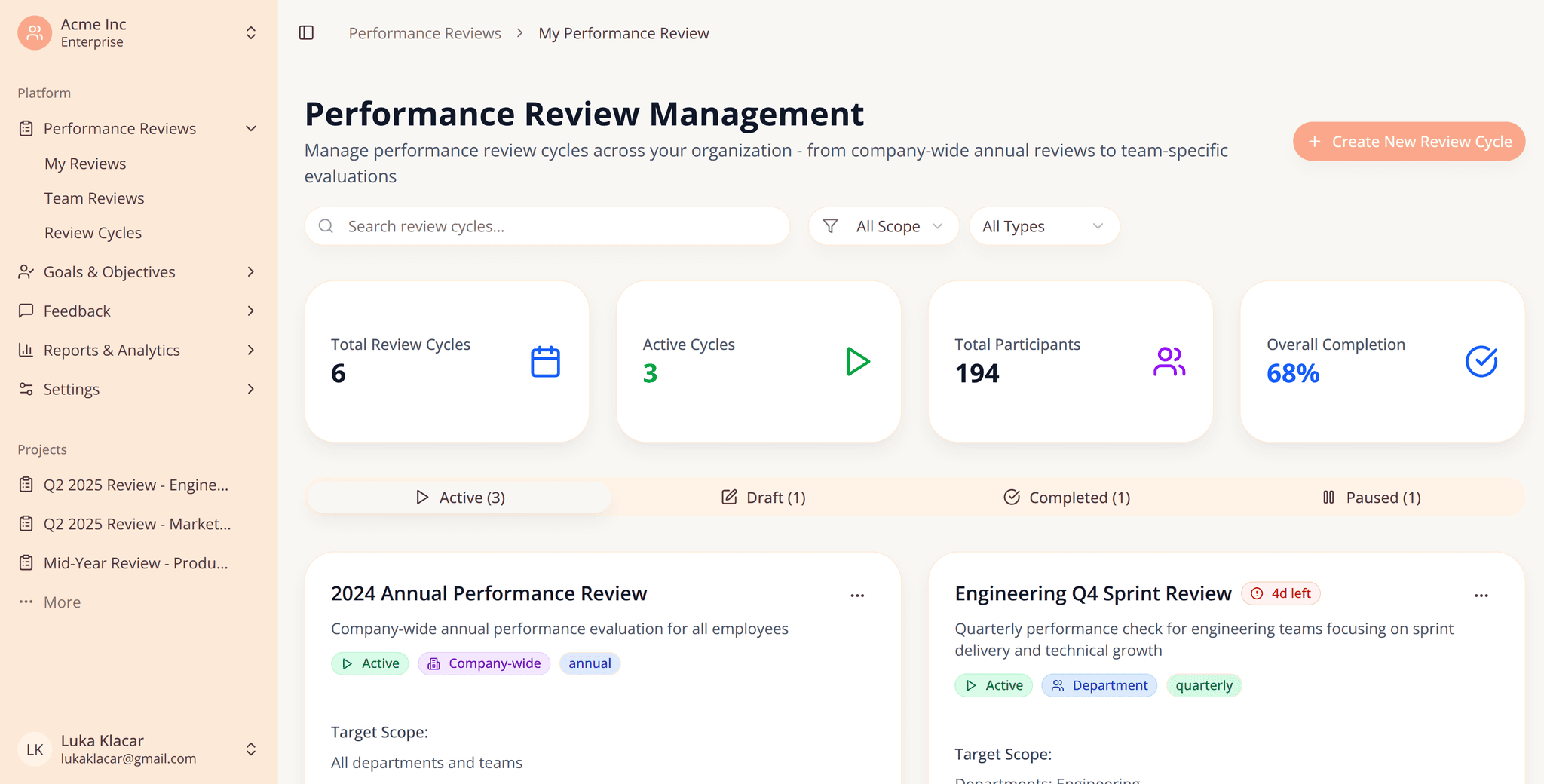This screenshot has width=1544, height=784.
Task: Open the All Scope filter dropdown
Action: (x=884, y=226)
